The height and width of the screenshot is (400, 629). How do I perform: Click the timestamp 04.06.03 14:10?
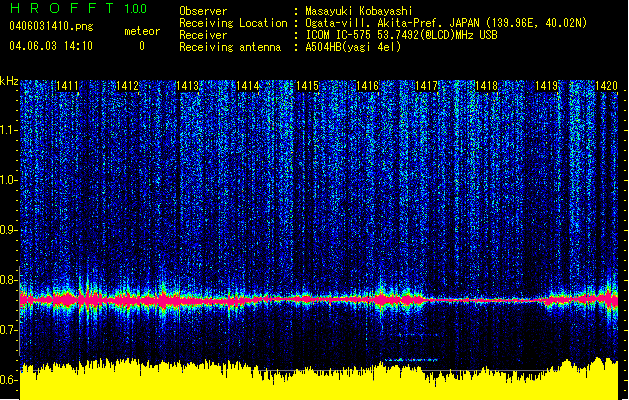click(51, 46)
